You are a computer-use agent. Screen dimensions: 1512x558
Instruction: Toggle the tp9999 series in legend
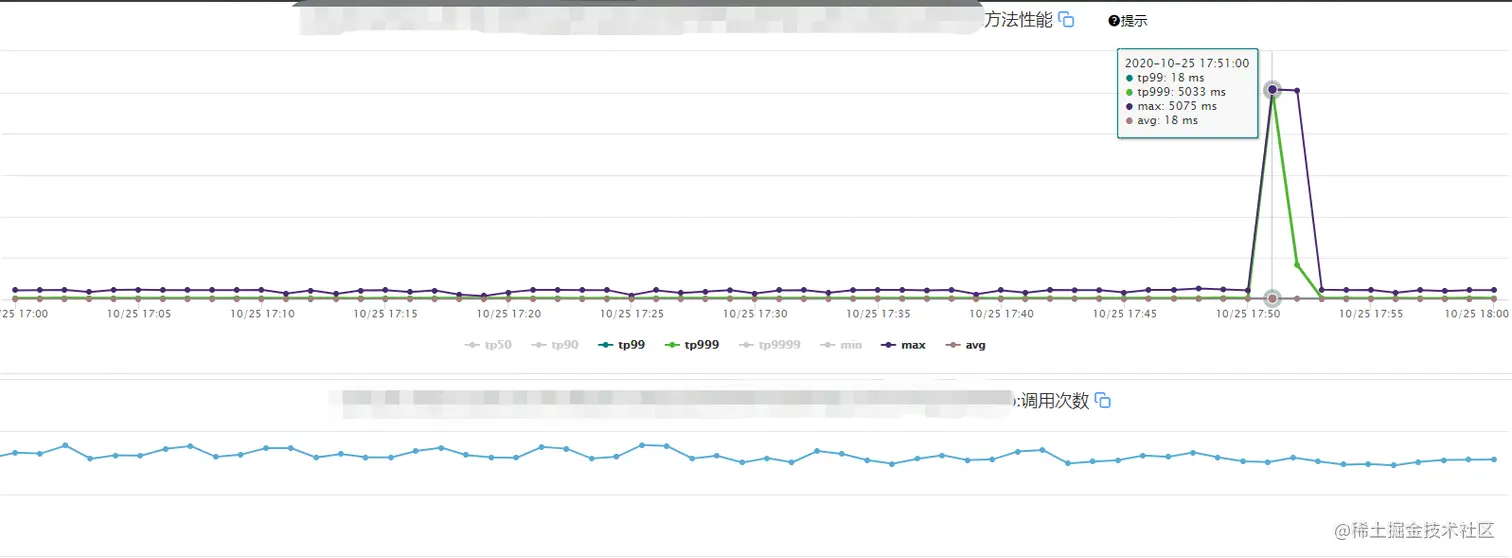point(770,345)
